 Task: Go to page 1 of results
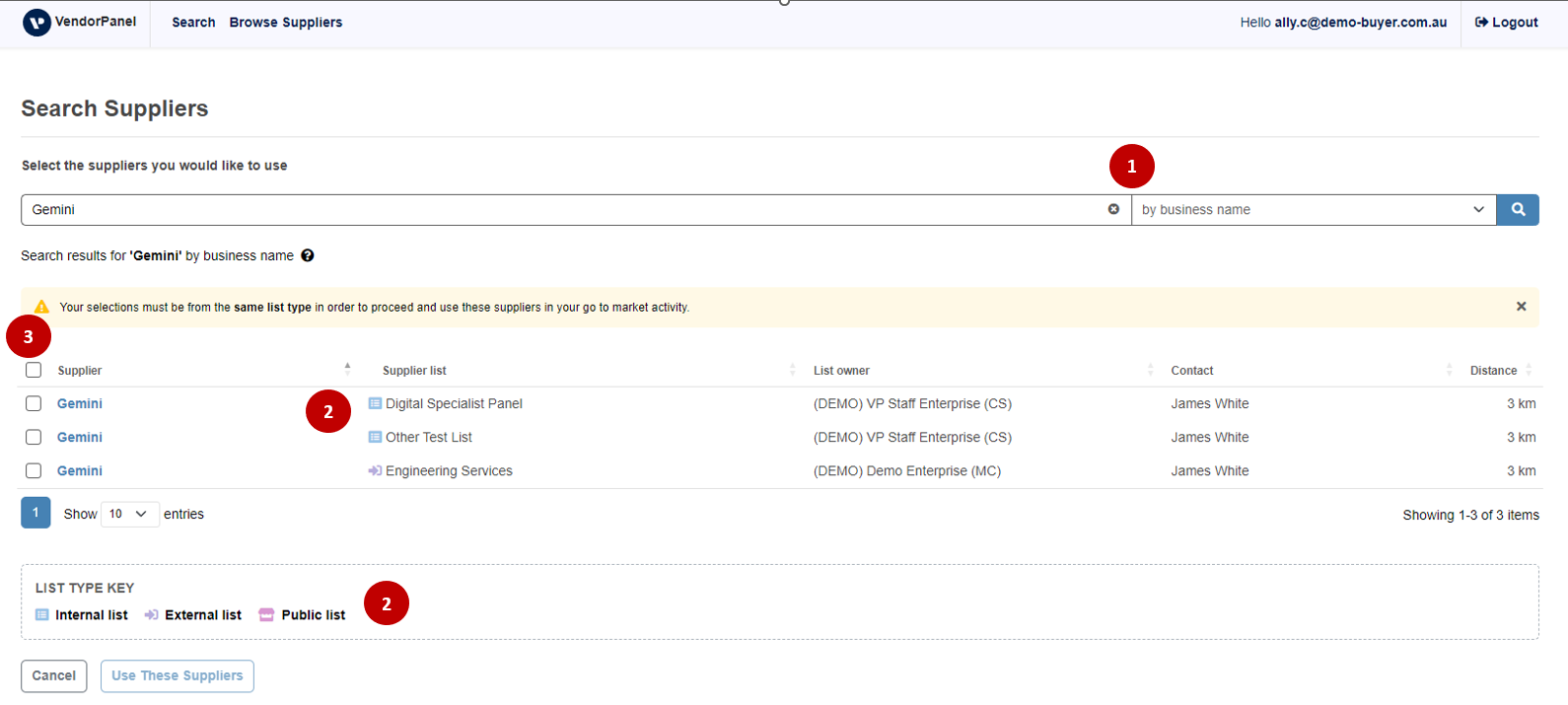point(36,513)
